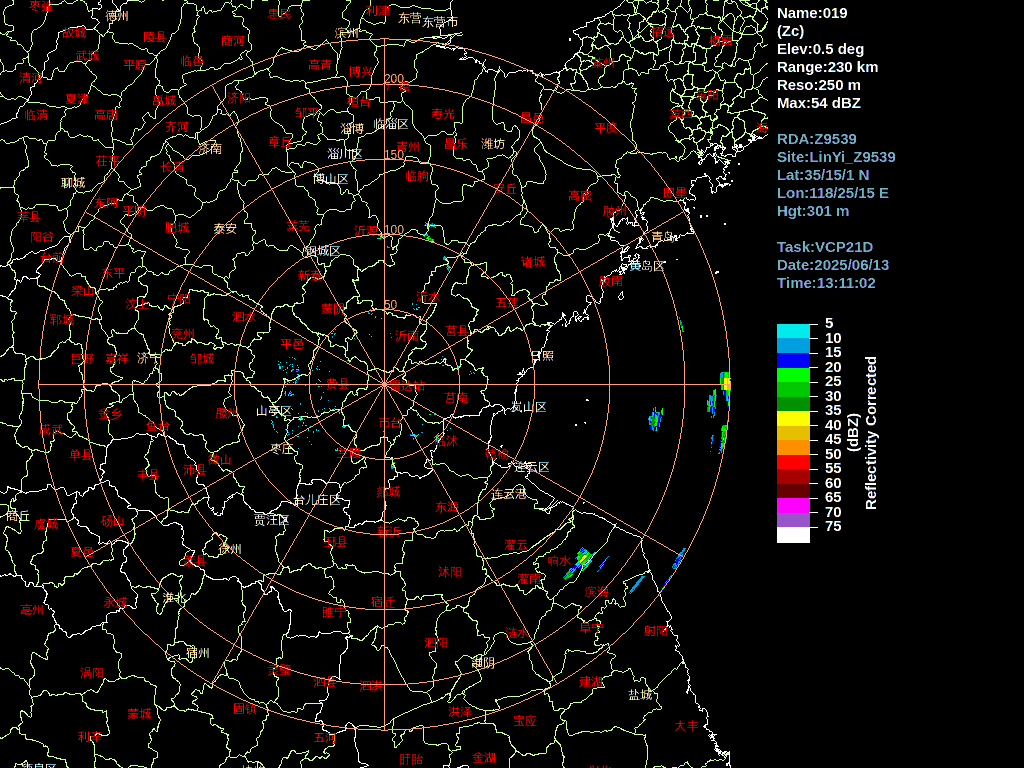This screenshot has width=1024, height=768.
Task: Click the "Reso:250 m" text
Action: [818, 86]
